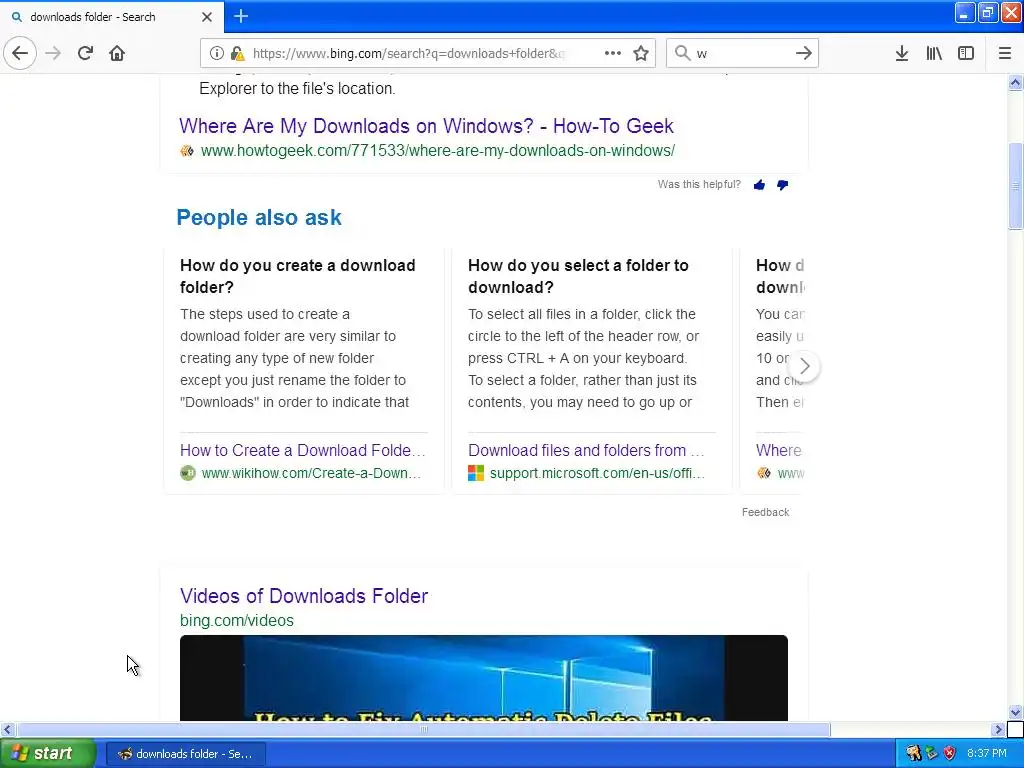
Task: Submit search with the arrow button
Action: click(804, 53)
